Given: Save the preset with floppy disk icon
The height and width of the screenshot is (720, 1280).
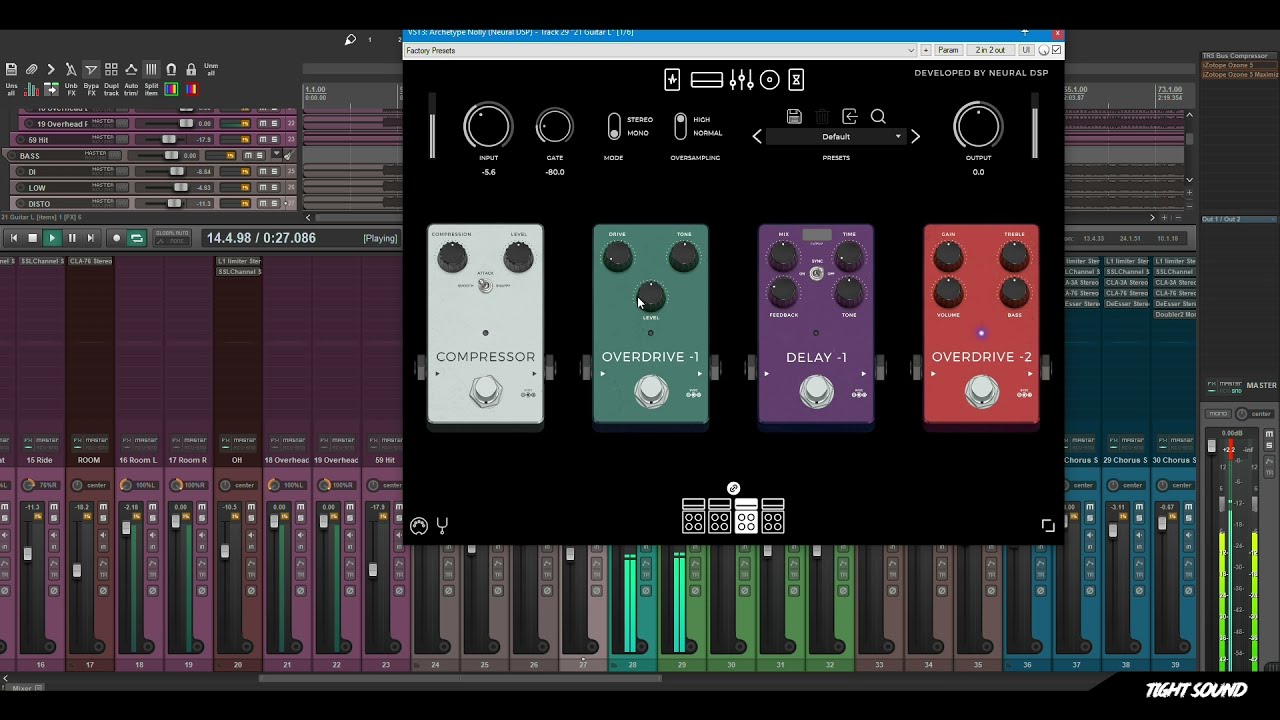Looking at the screenshot, I should coord(794,117).
